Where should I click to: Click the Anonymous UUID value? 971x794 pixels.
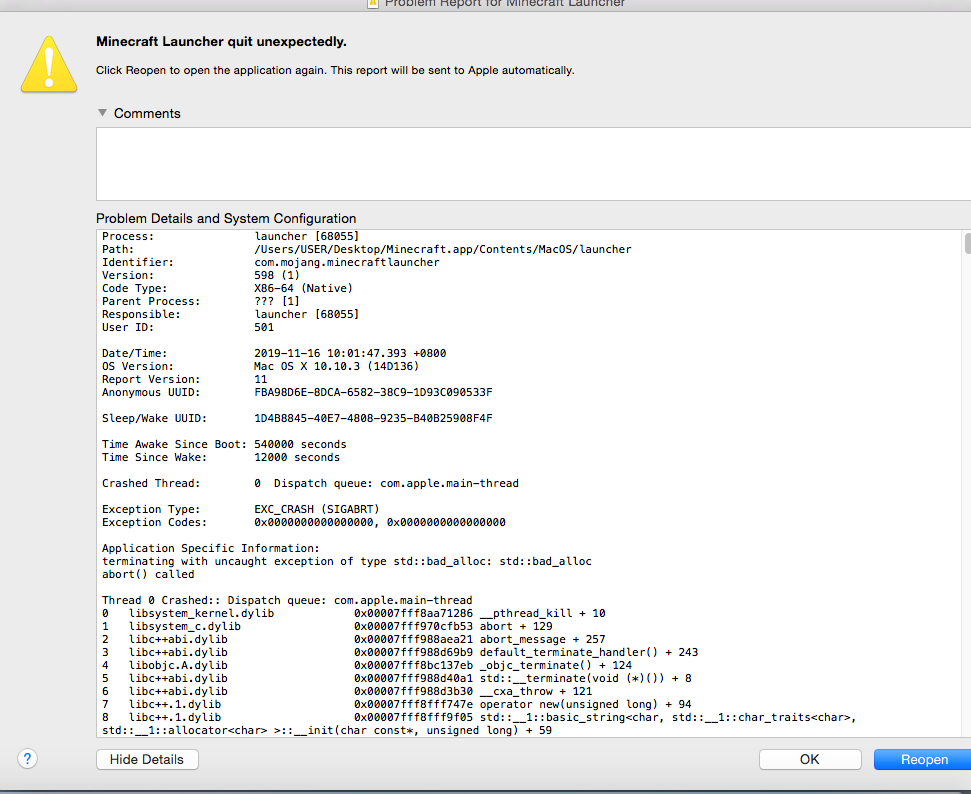(373, 392)
